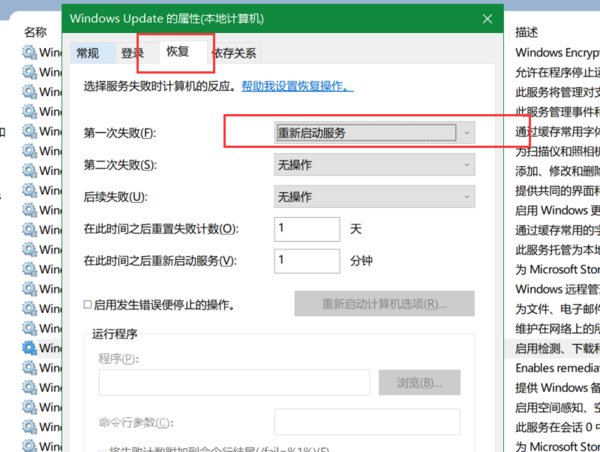Click gear icon of row described 此服务将管理对
This screenshot has width=600, height=452.
(30, 92)
